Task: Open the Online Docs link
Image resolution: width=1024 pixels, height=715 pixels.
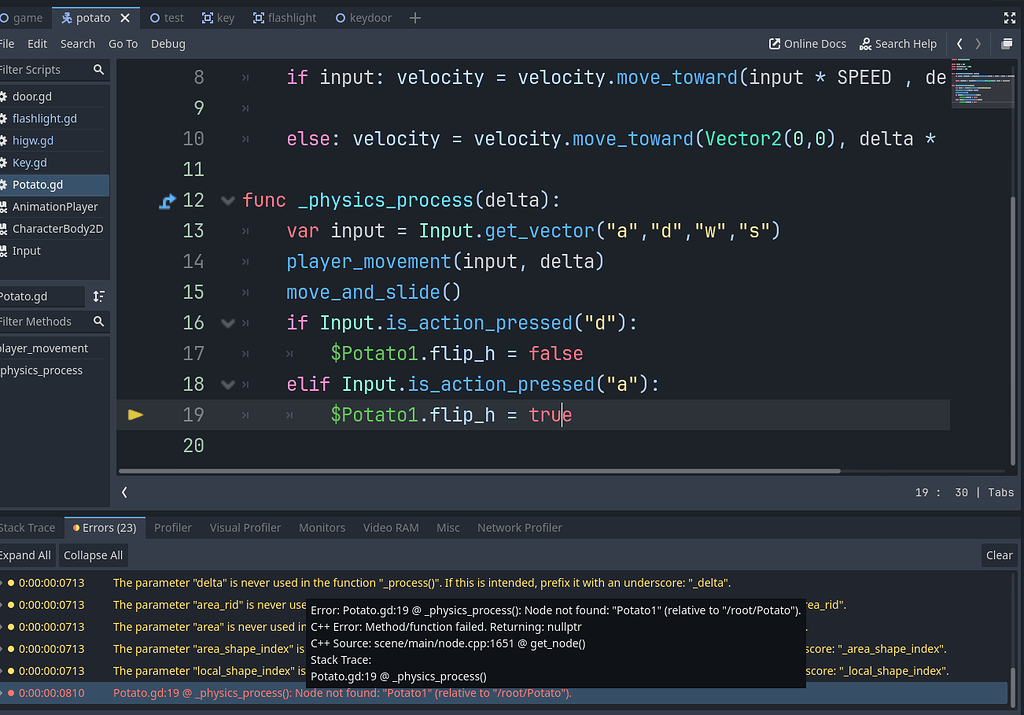Action: [x=808, y=43]
